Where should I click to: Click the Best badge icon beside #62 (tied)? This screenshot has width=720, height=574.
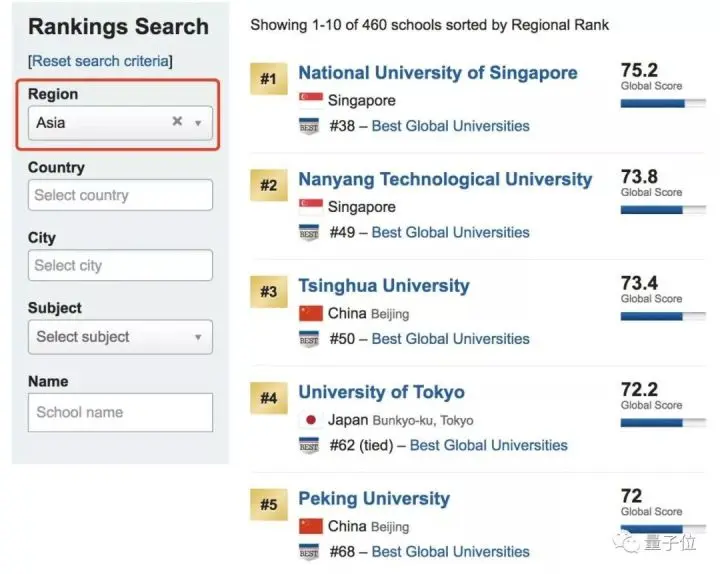point(309,445)
